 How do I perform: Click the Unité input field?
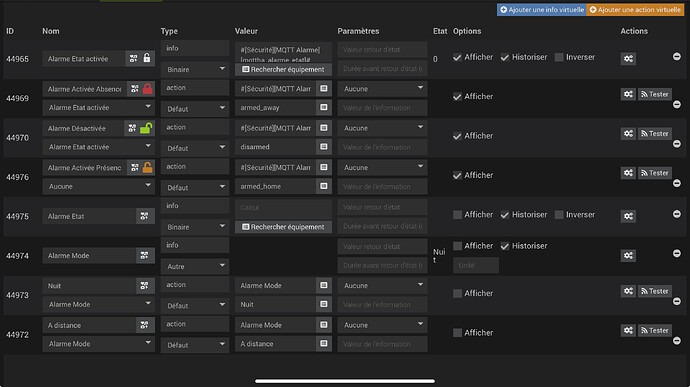476,265
